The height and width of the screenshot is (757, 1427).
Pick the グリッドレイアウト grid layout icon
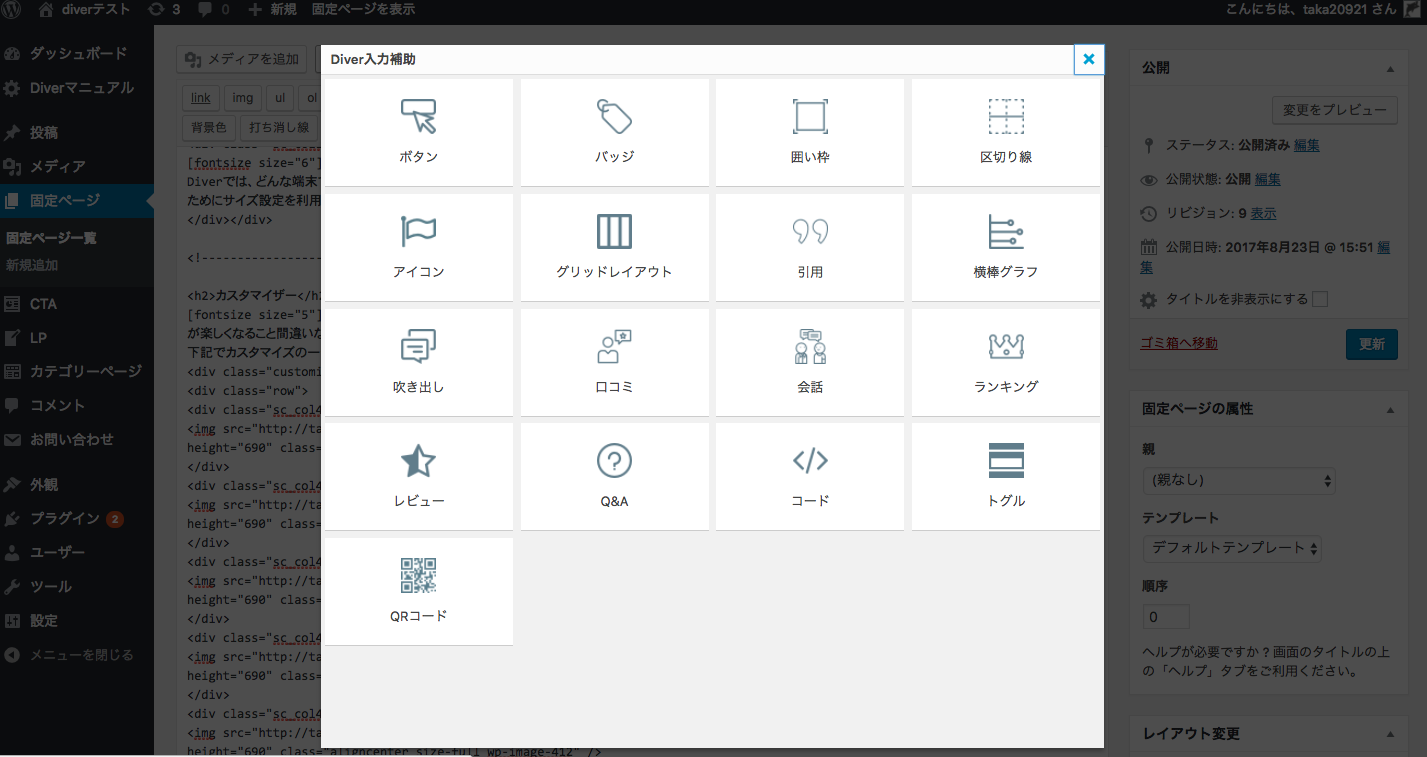click(614, 232)
